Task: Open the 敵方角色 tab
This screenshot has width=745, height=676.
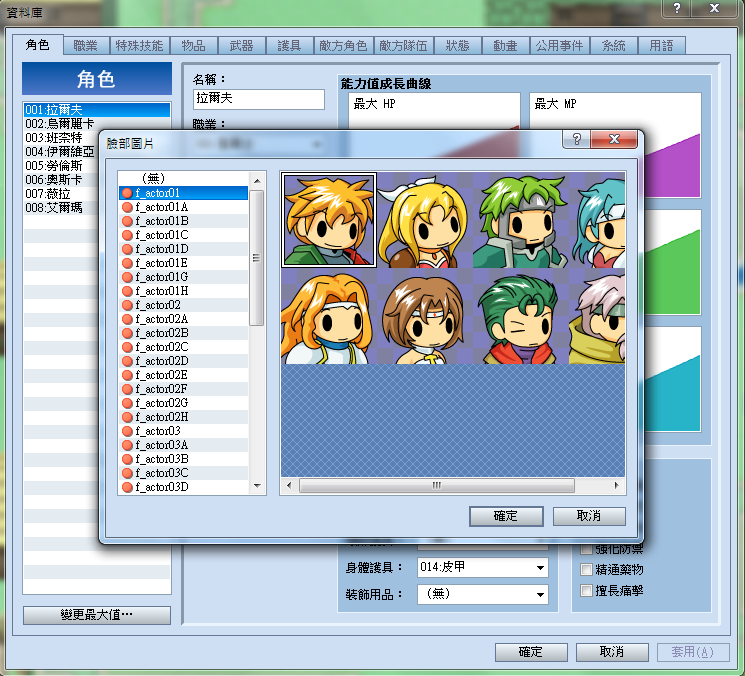Action: (343, 46)
